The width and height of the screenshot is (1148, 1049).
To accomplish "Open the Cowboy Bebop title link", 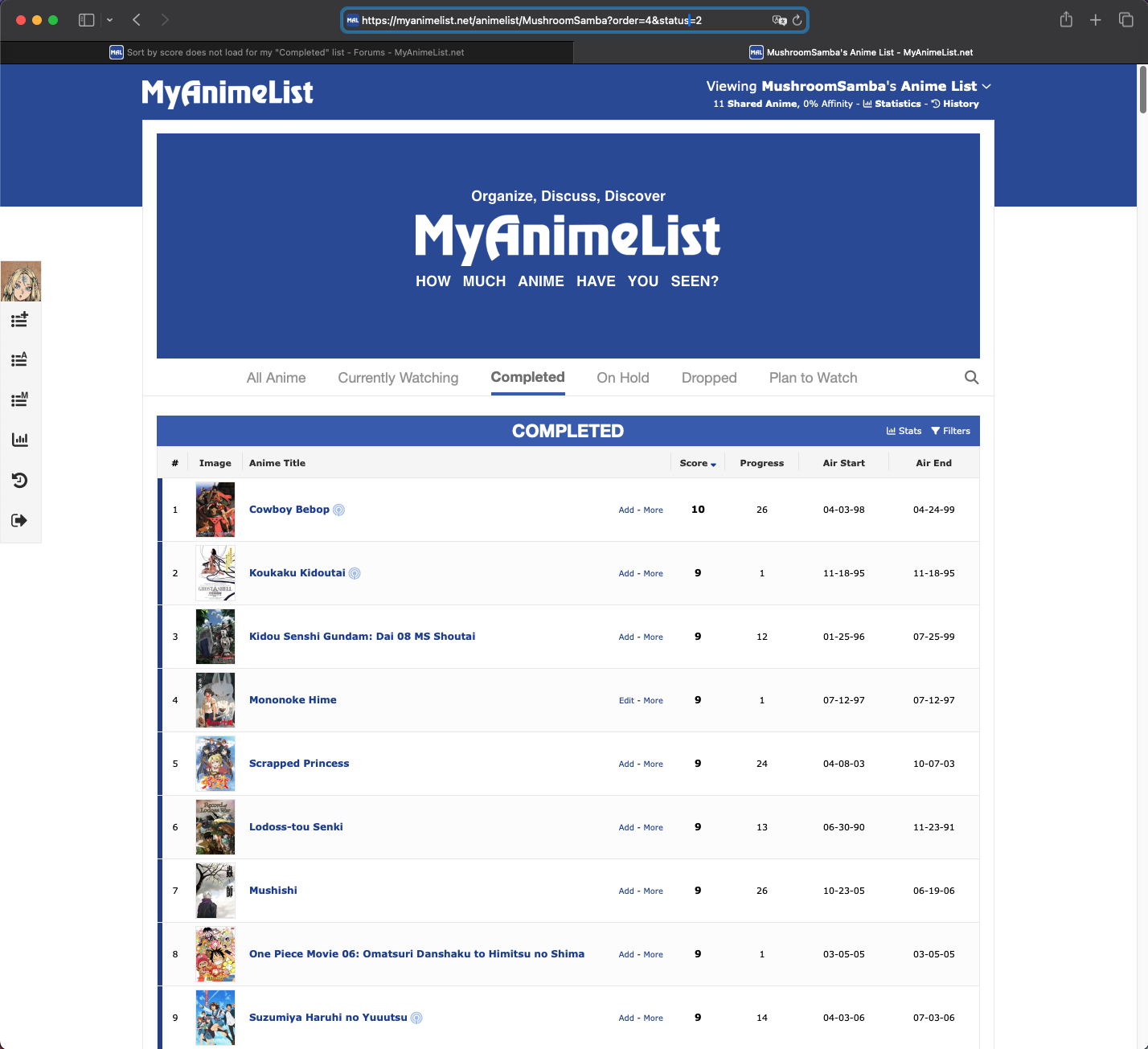I will [289, 510].
